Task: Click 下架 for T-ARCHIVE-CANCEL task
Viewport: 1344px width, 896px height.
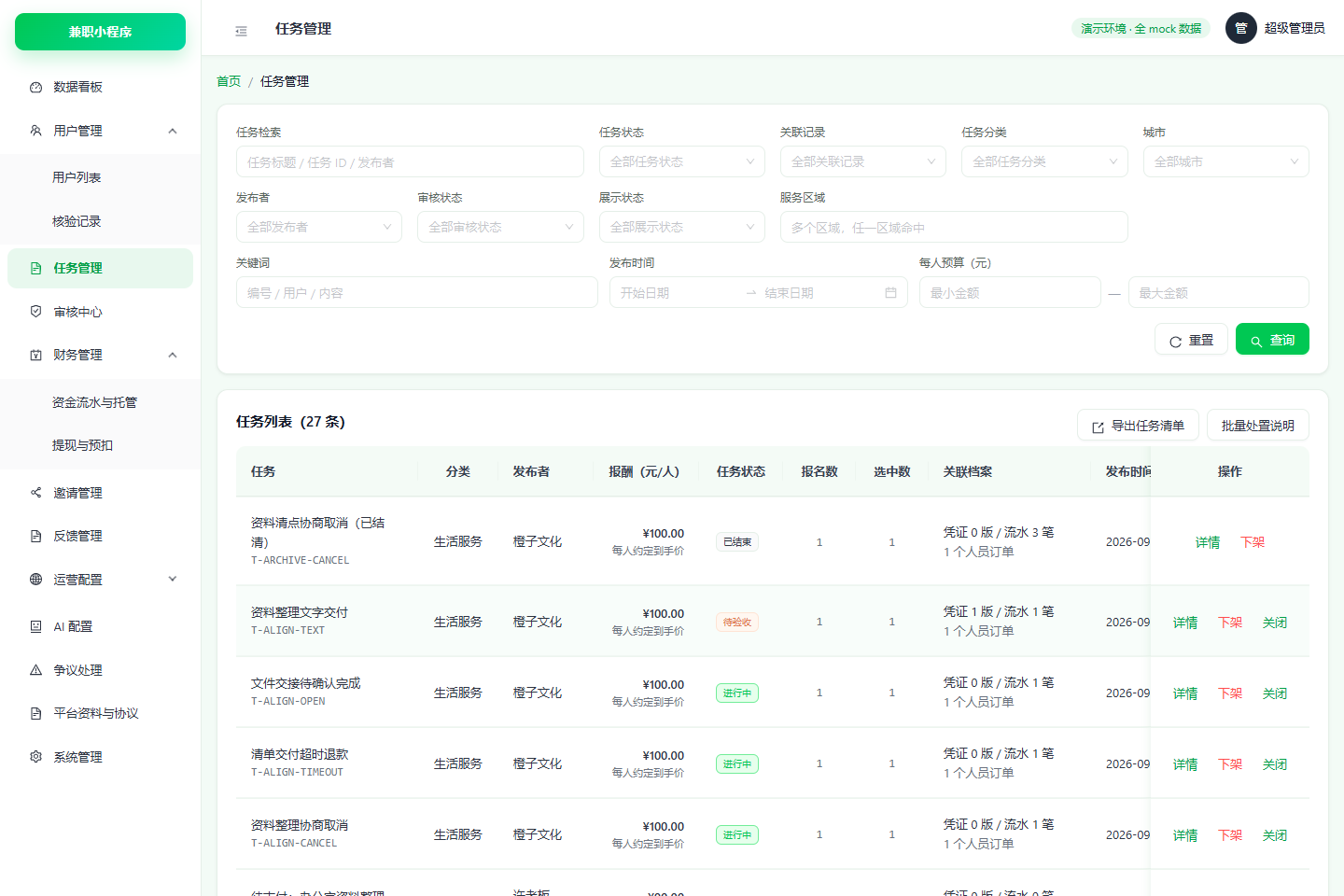Action: tap(1253, 542)
